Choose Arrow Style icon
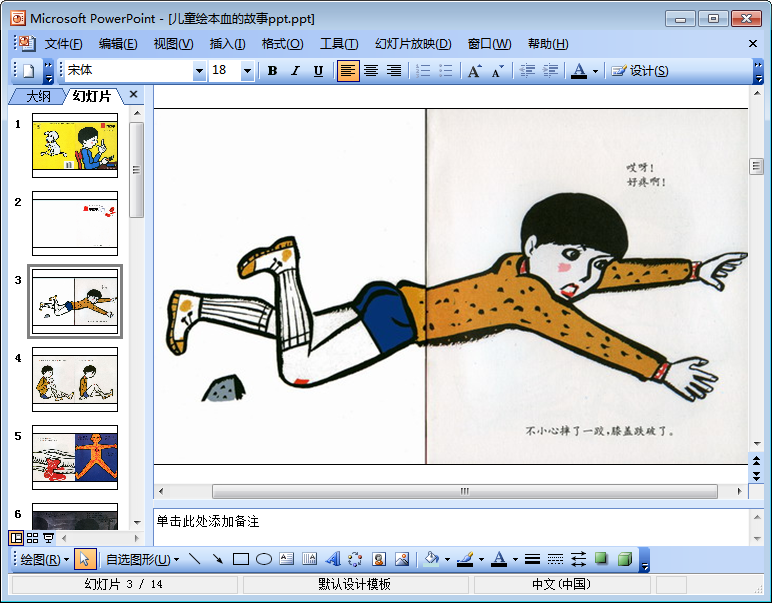This screenshot has width=772, height=603. tap(579, 559)
